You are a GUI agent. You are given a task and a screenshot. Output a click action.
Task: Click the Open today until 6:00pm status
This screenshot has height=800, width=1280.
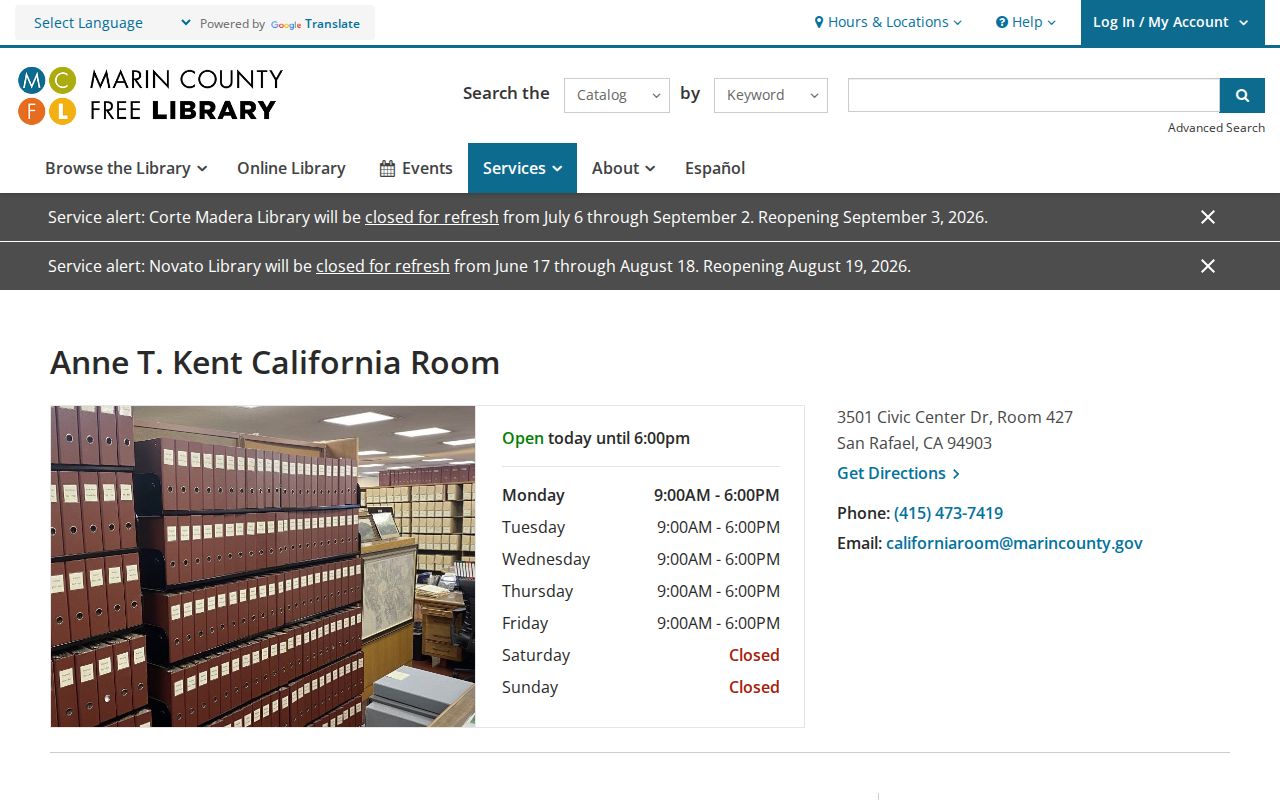click(596, 438)
